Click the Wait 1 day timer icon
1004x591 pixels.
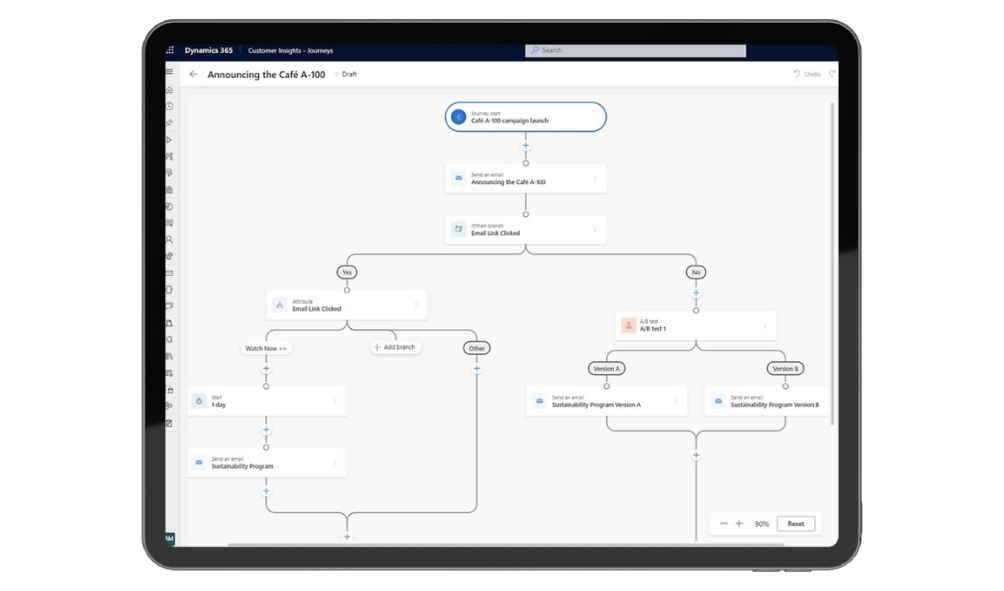click(199, 401)
